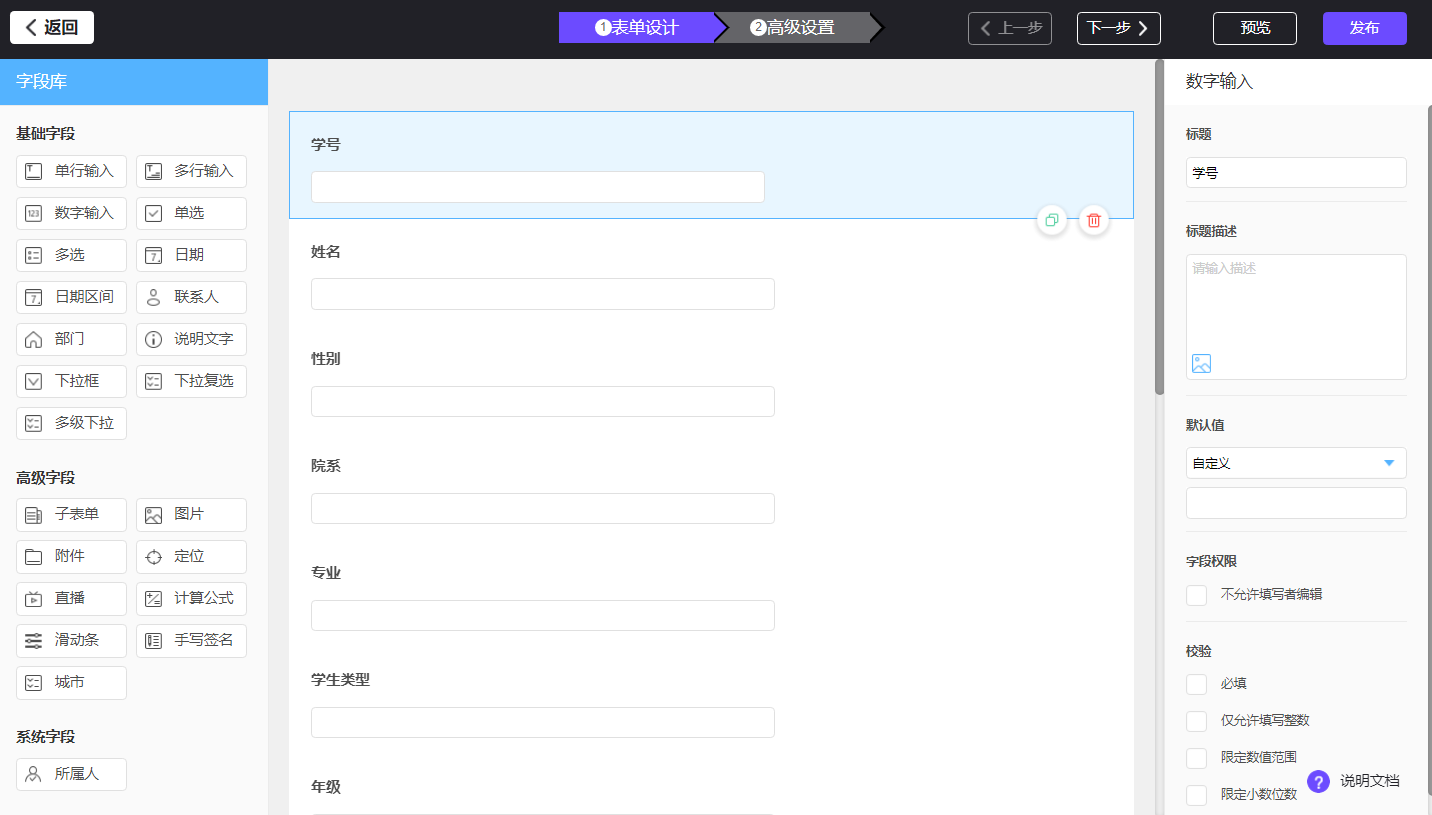This screenshot has width=1432, height=815.
Task: Click the custom default value input
Action: [x=1296, y=503]
